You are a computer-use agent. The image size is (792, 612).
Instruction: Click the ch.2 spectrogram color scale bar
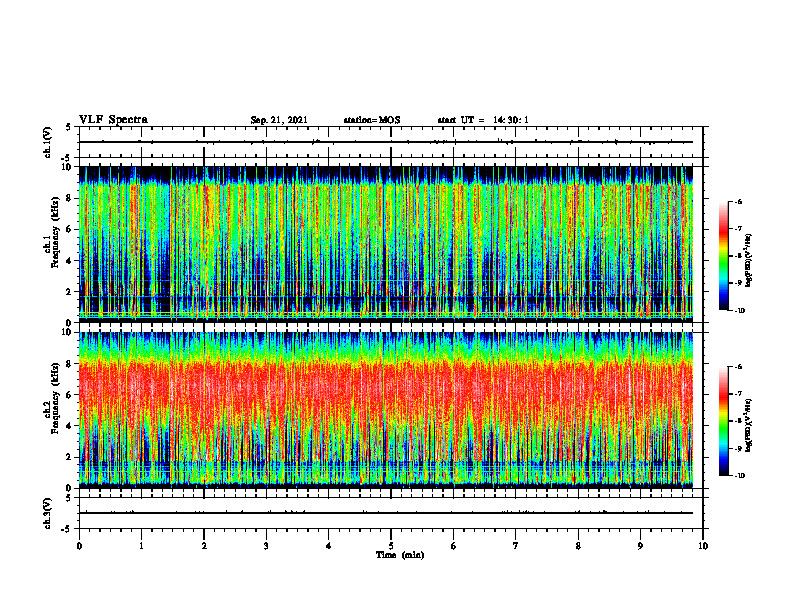[x=723, y=421]
